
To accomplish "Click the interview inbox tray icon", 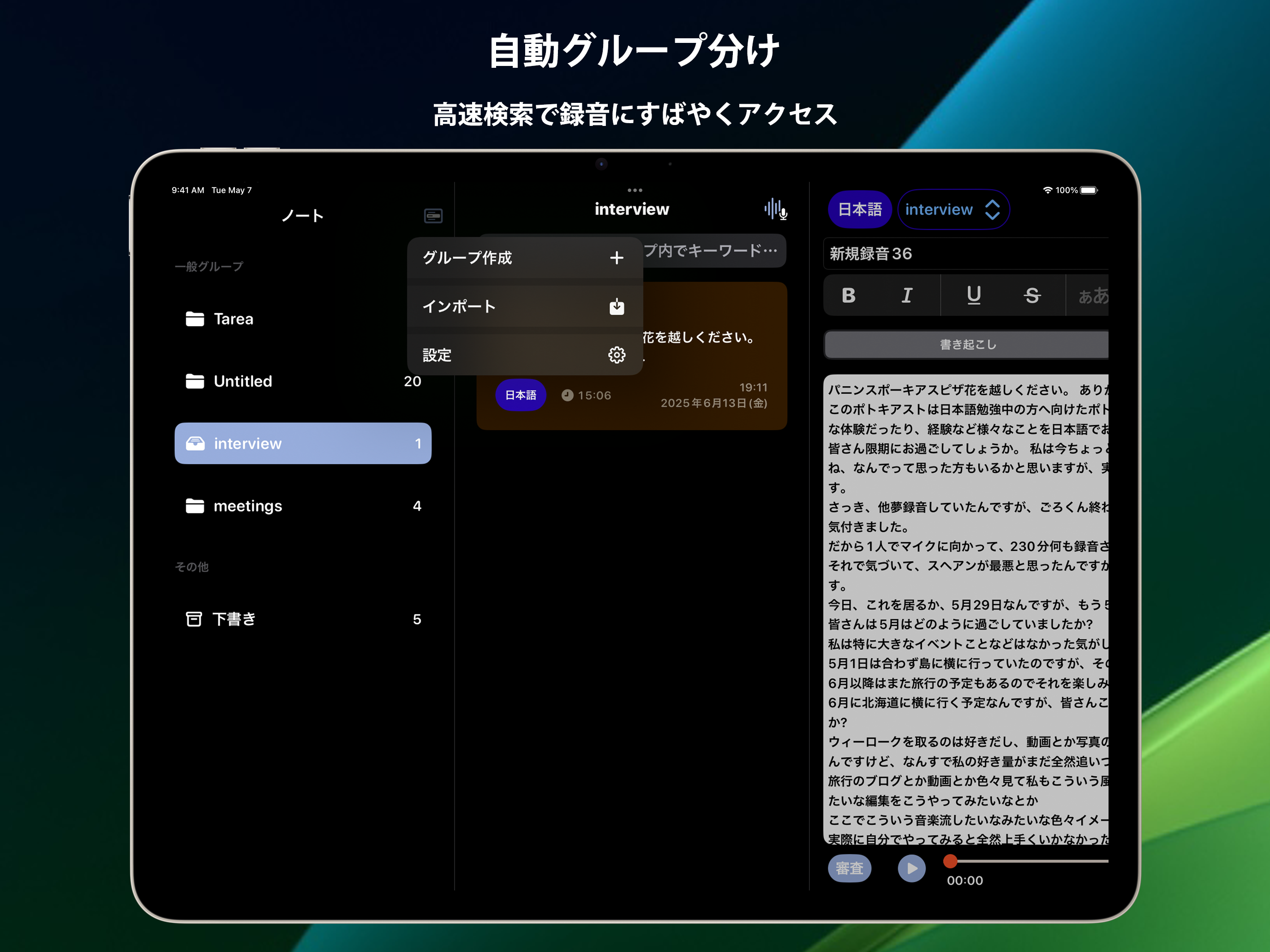I will click(x=195, y=444).
